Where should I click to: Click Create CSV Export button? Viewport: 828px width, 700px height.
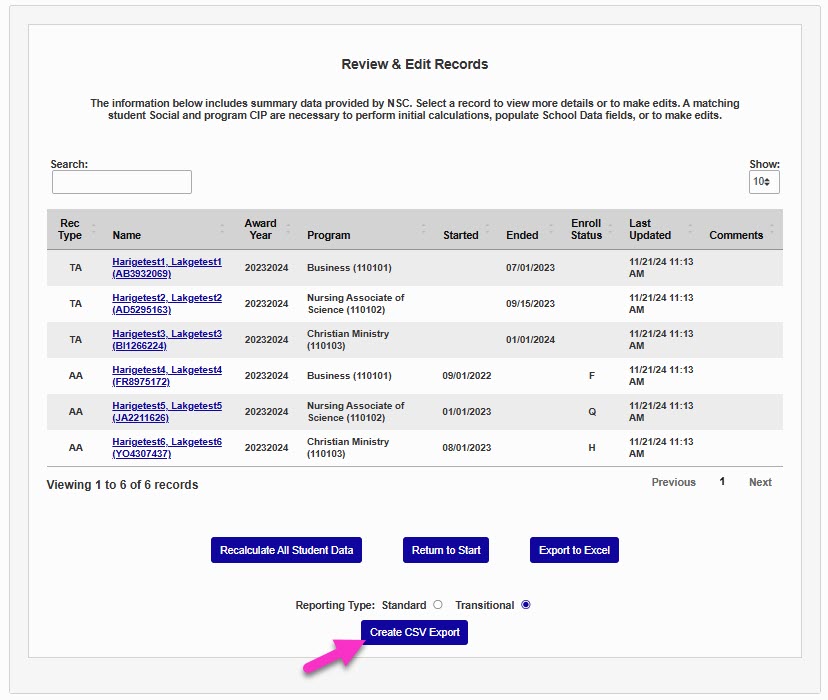point(414,632)
